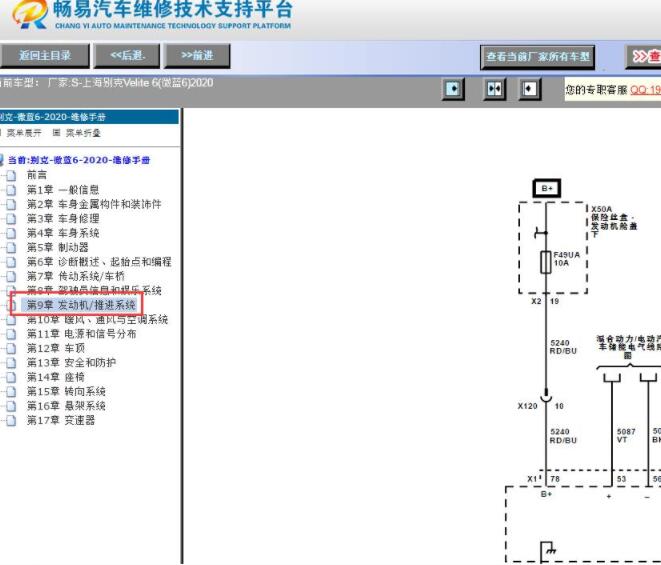The height and width of the screenshot is (565, 661).
Task: Click the B+ box in the diagram
Action: [547, 188]
